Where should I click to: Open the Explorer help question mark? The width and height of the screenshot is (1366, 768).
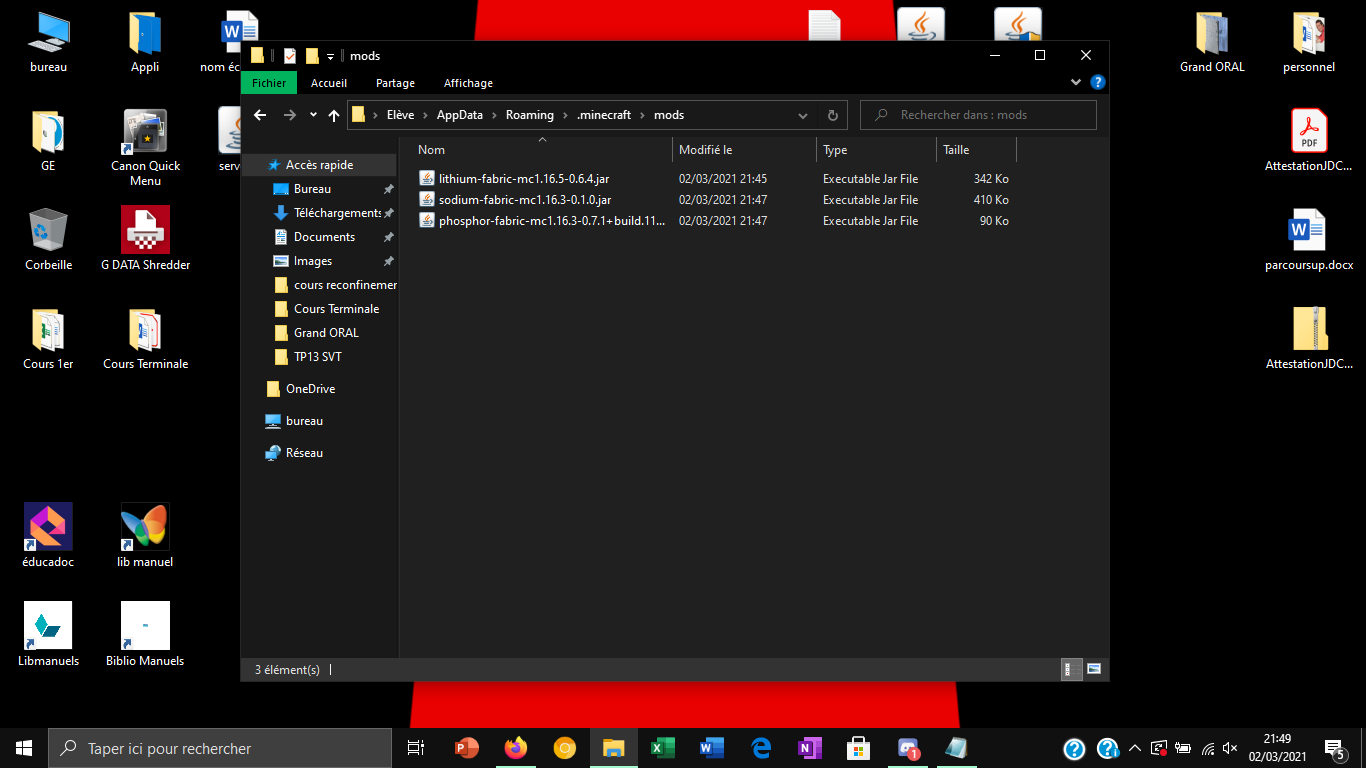pos(1097,83)
